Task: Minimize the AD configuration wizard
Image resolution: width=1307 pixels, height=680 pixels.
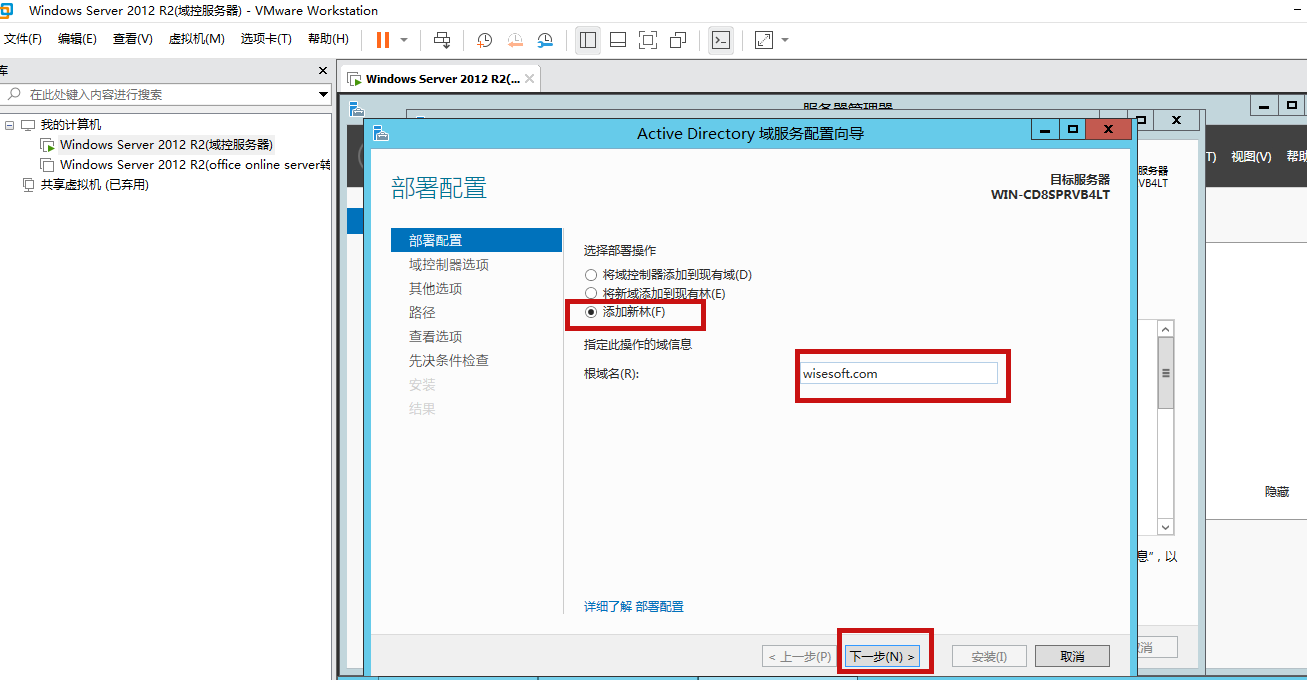Action: (1045, 130)
